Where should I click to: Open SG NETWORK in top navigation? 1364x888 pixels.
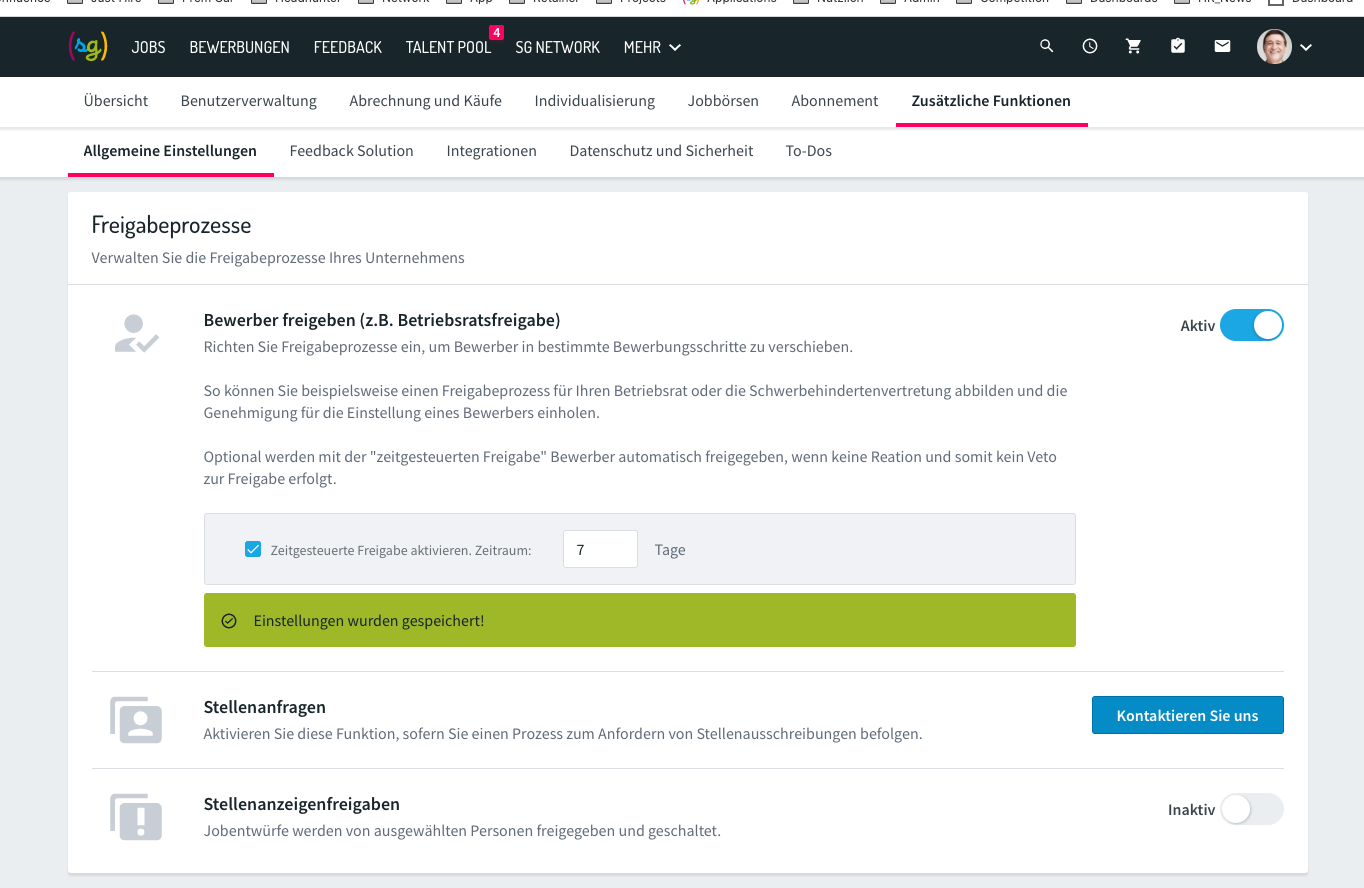558,47
